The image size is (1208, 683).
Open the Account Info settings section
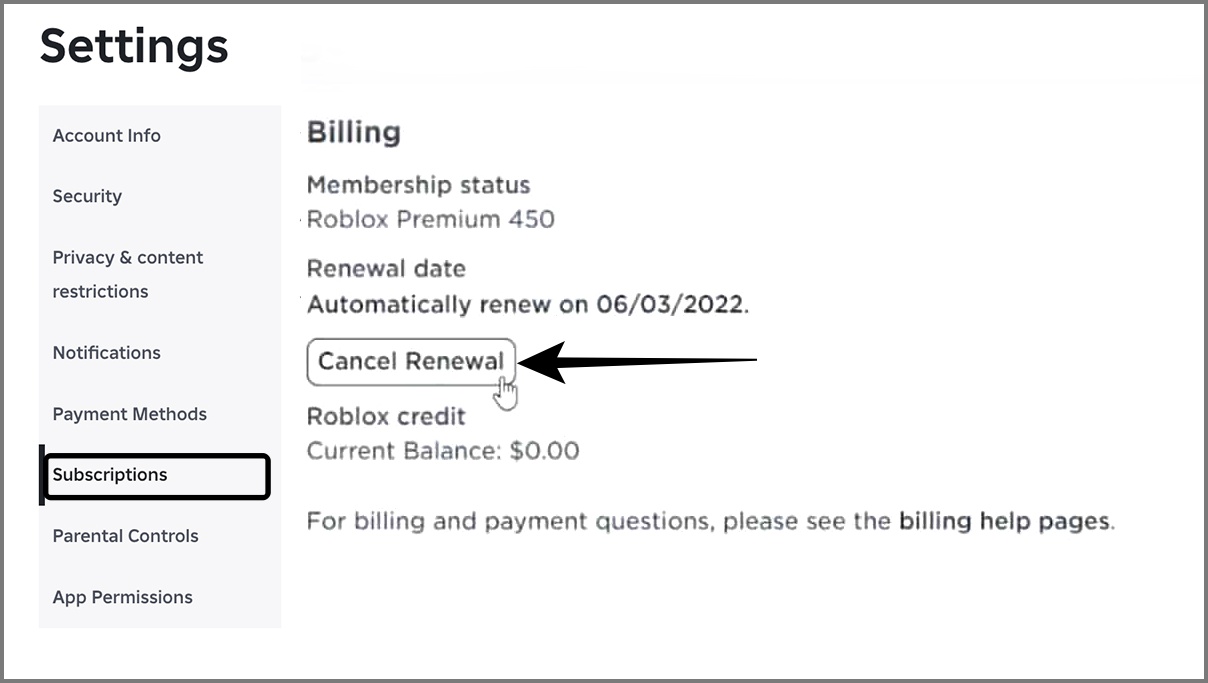pos(106,135)
